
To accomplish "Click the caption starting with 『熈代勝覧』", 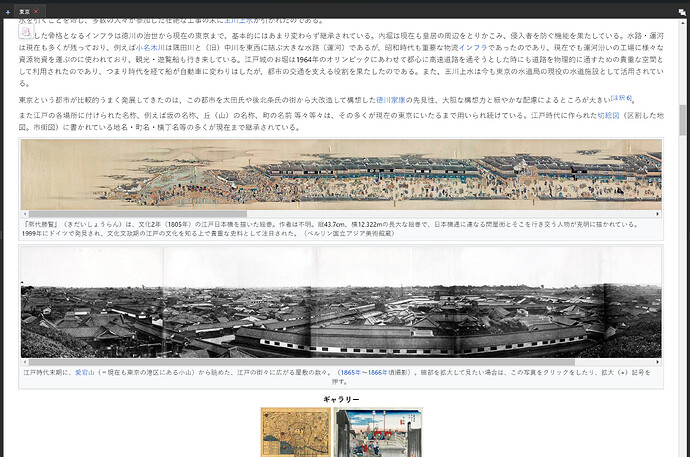I will (x=330, y=229).
